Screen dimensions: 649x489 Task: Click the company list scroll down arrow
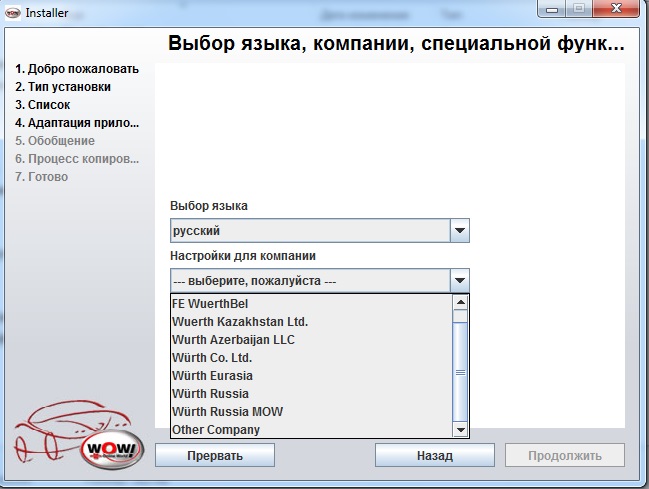pyautogui.click(x=460, y=430)
